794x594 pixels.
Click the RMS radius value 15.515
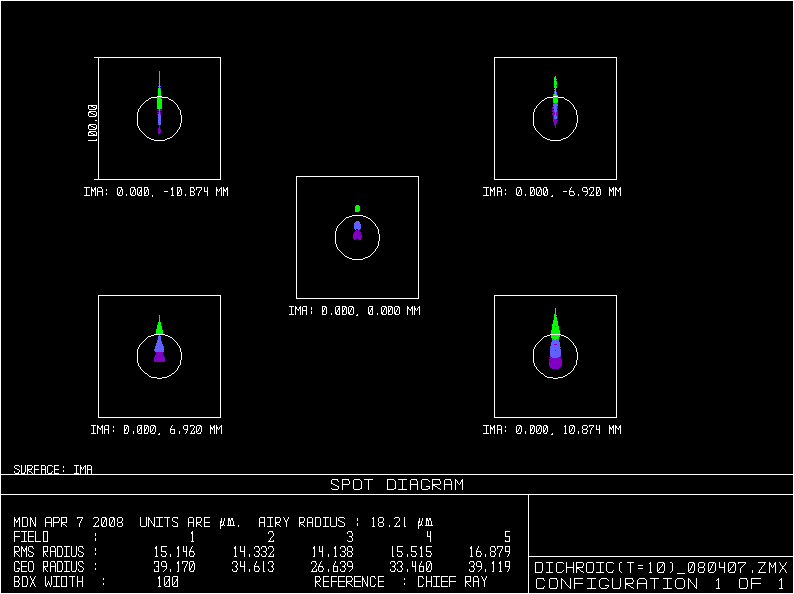pyautogui.click(x=411, y=552)
